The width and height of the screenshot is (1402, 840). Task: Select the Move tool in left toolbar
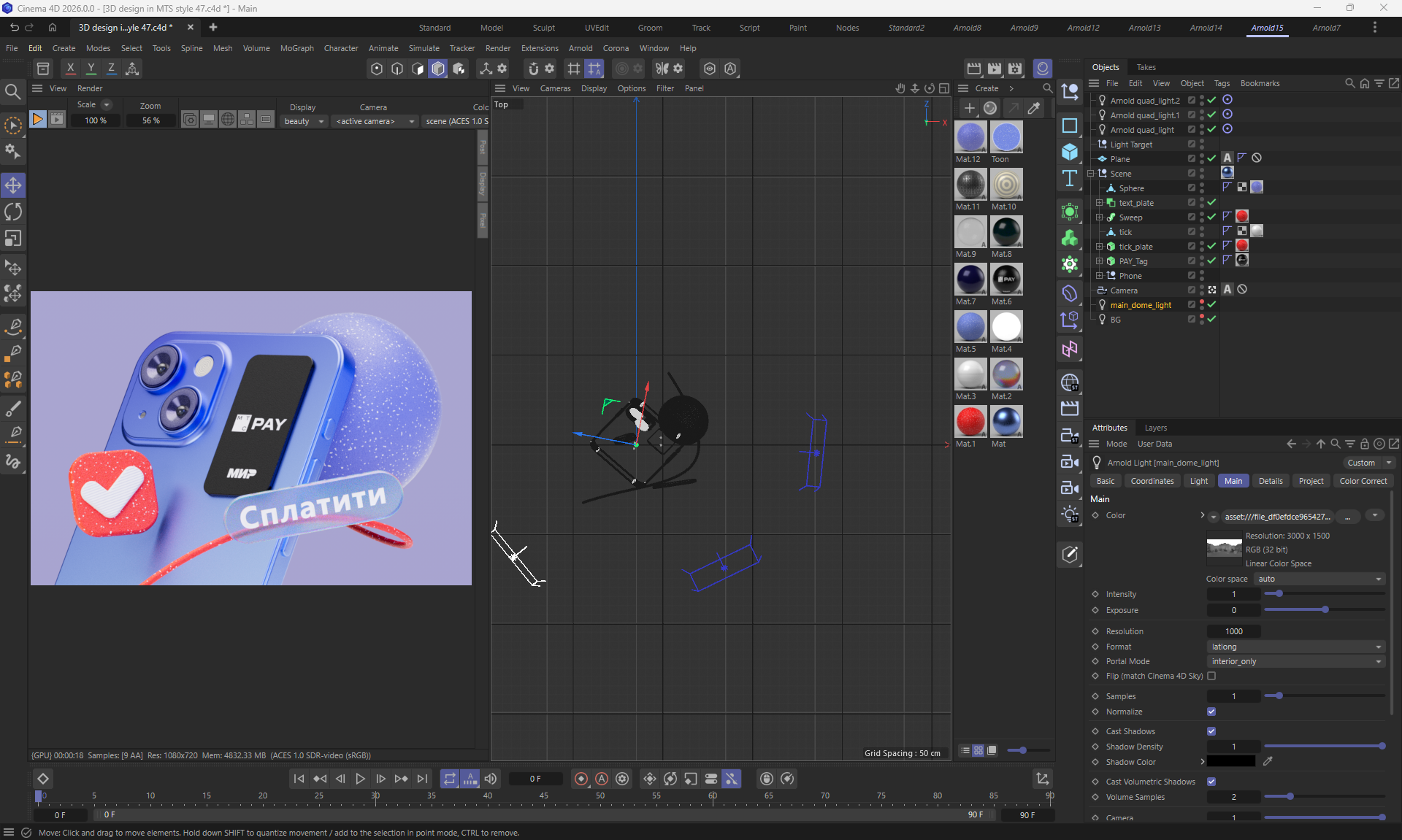pos(13,185)
